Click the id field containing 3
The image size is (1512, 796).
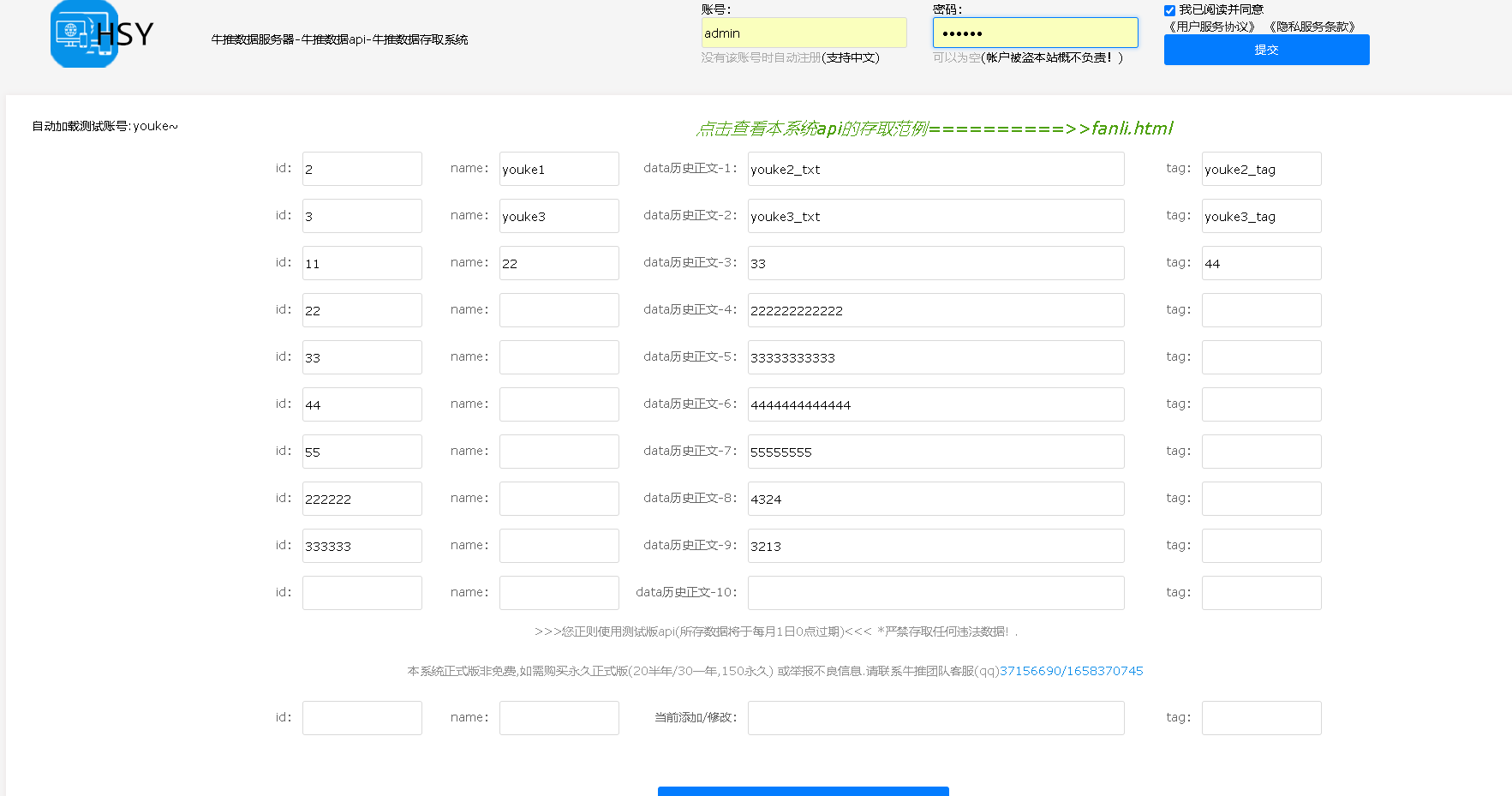click(x=362, y=216)
